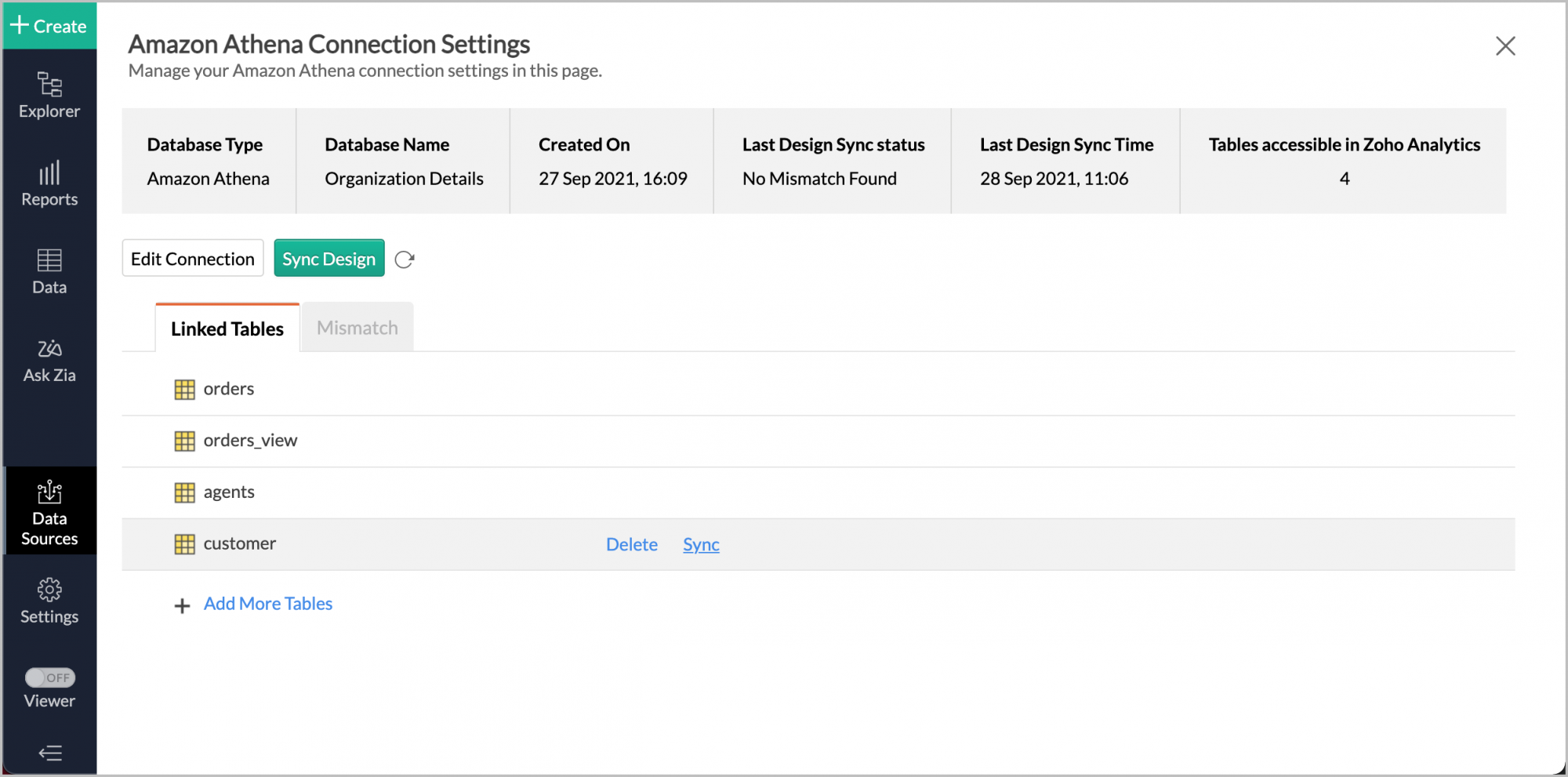Select the Linked Tables tab
This screenshot has width=1568, height=777.
pos(227,328)
